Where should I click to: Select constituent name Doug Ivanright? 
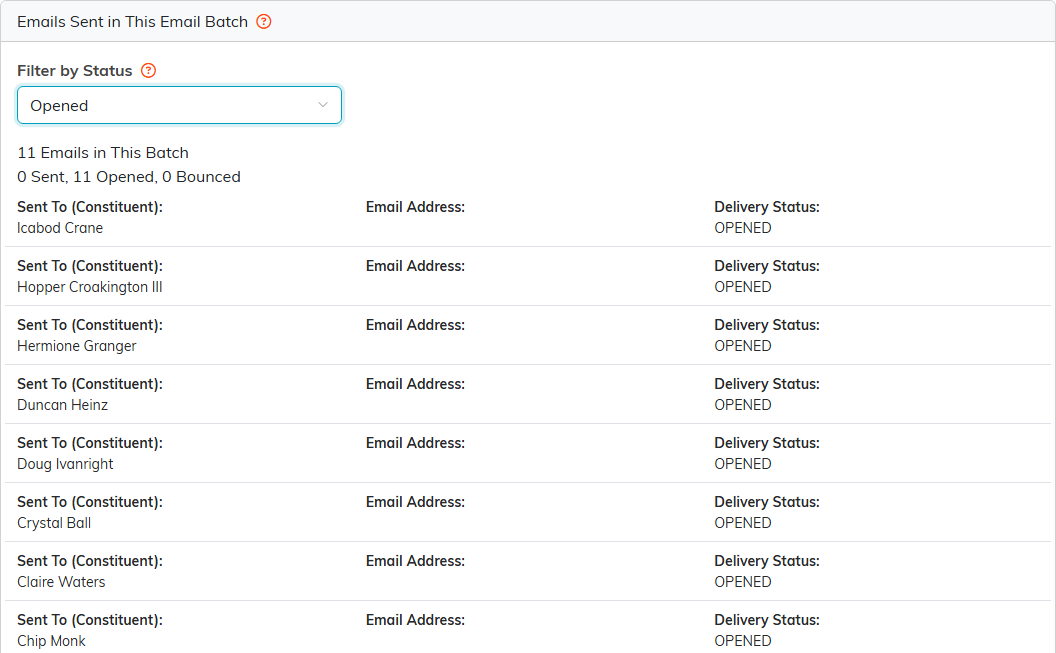coord(65,464)
